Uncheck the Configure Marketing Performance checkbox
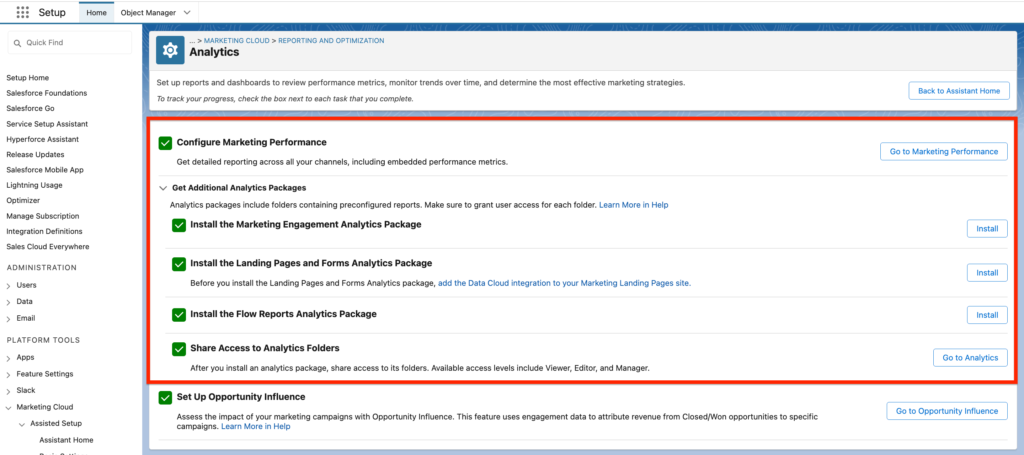Screen dimensions: 1024x455 [165, 143]
